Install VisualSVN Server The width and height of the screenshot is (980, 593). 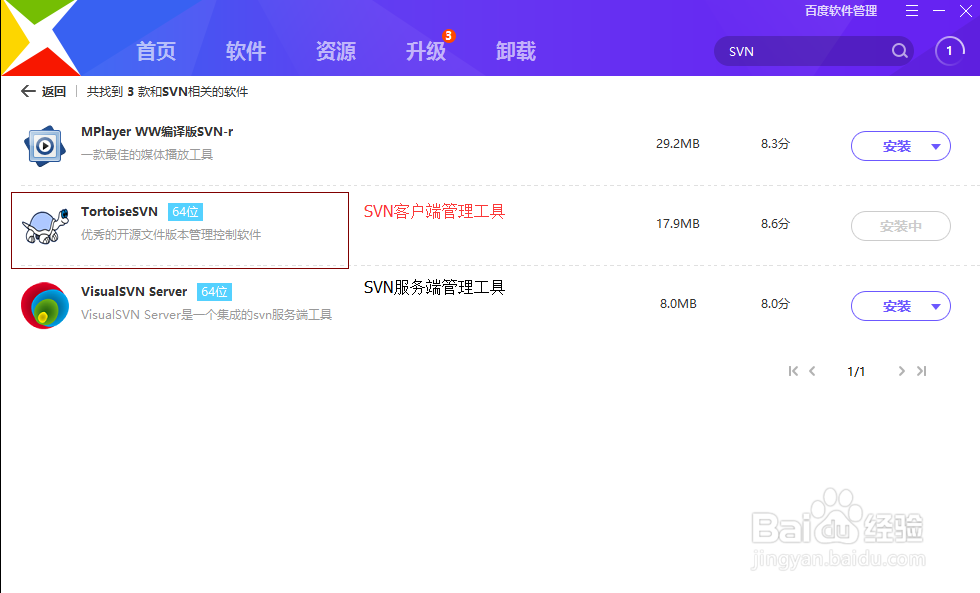point(896,306)
